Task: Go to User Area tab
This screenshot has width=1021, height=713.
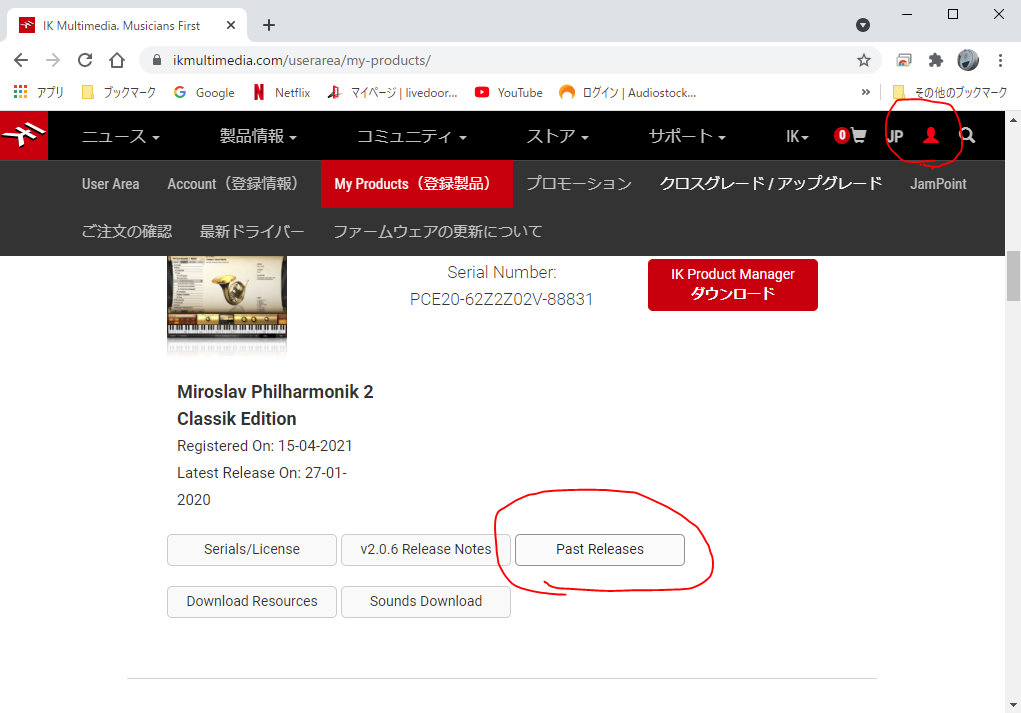Action: pos(111,184)
